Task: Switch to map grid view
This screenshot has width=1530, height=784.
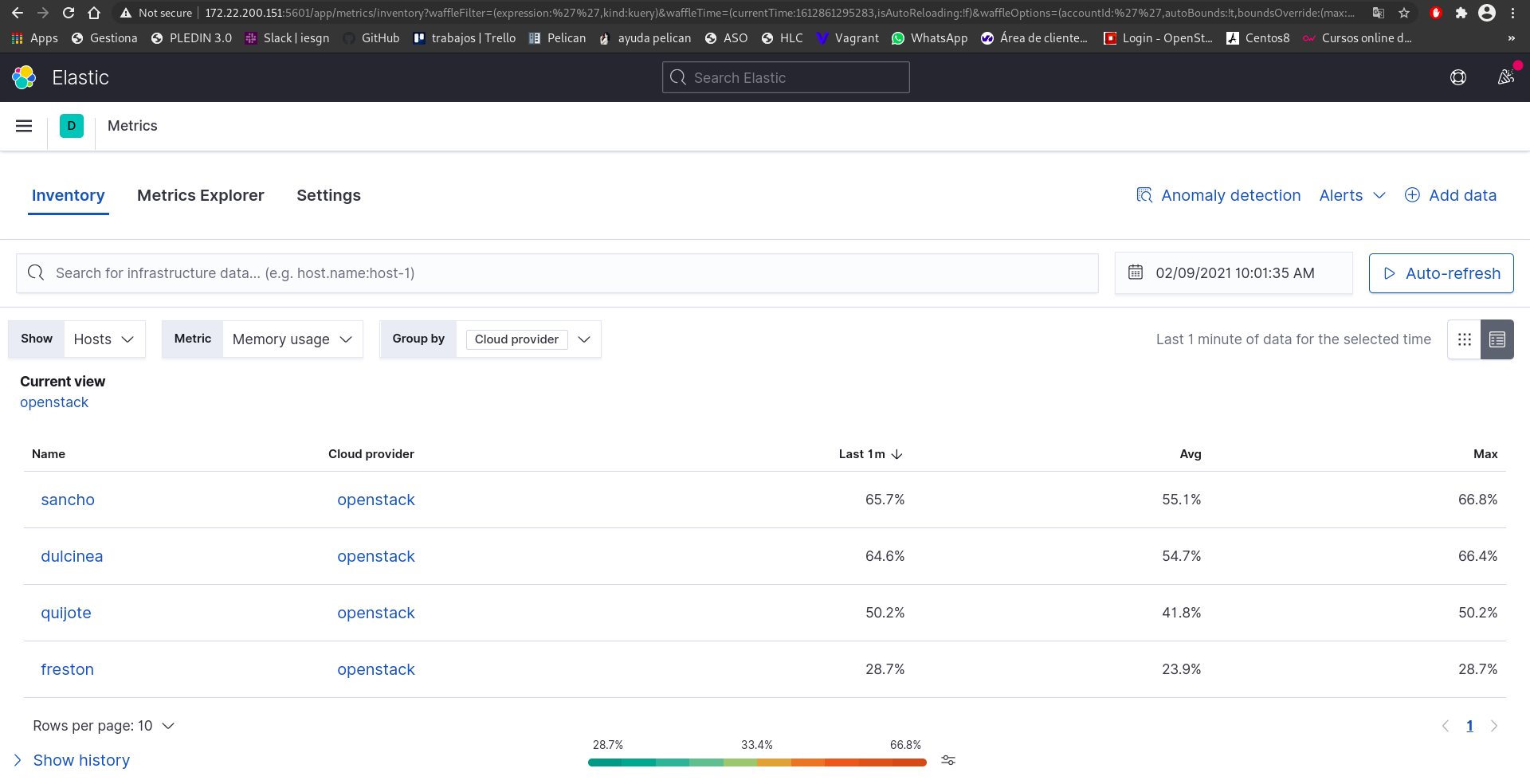Action: (1464, 339)
